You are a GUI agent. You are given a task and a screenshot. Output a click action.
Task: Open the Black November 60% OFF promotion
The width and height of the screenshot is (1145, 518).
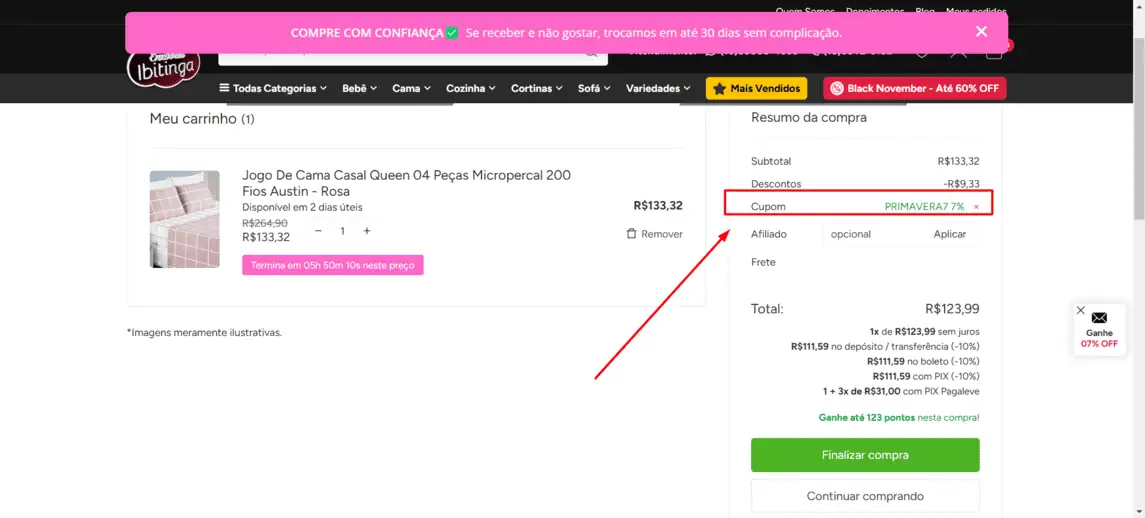pos(914,88)
